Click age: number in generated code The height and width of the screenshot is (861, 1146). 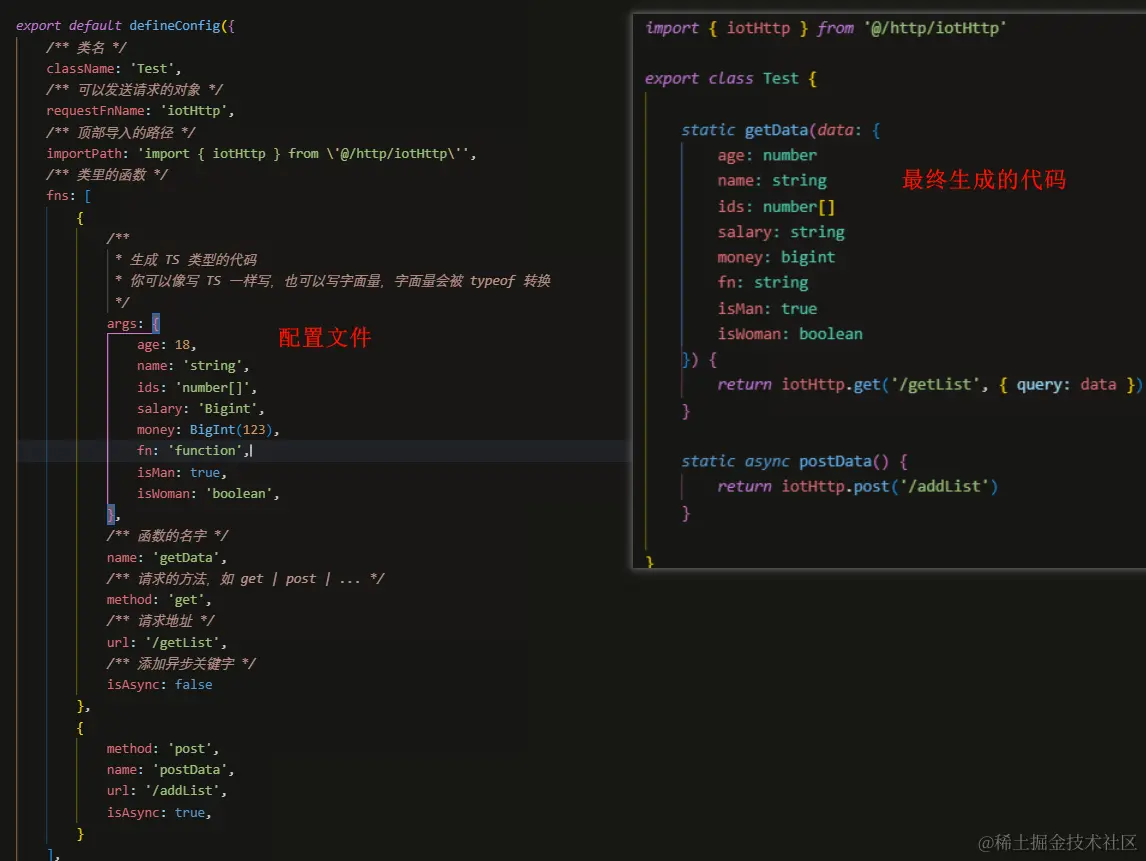767,156
